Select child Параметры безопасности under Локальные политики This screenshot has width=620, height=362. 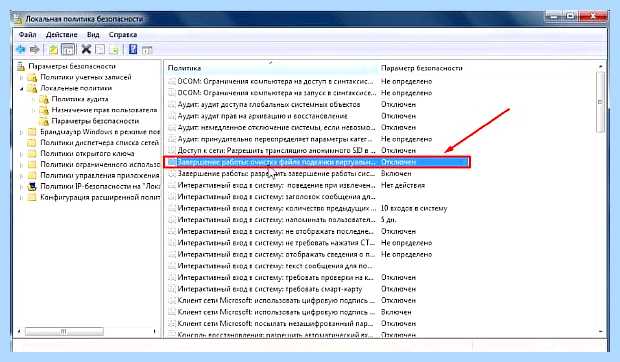pyautogui.click(x=95, y=121)
